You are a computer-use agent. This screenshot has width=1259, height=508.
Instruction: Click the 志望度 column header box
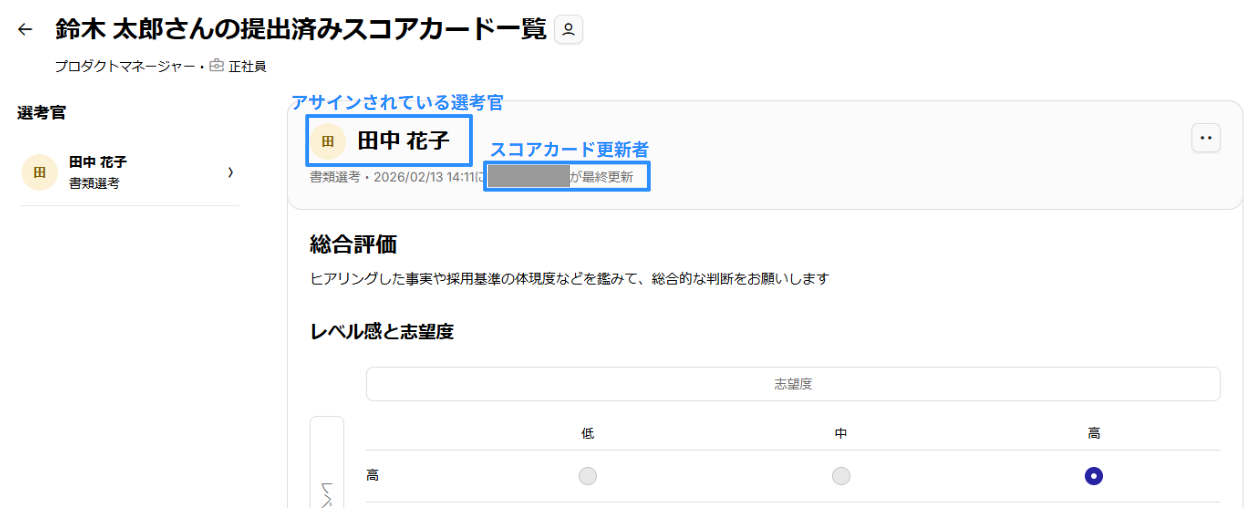pos(793,384)
